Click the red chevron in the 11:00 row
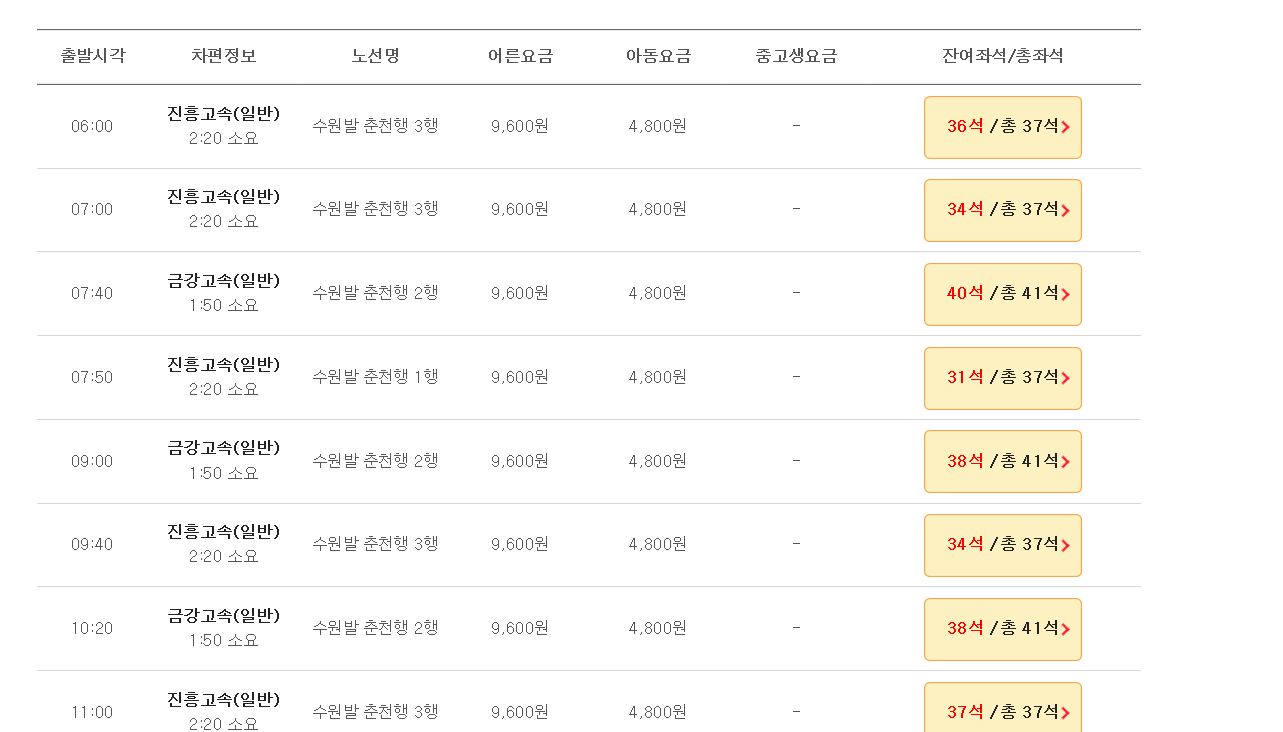Screen dimensions: 1283x732 (x=1066, y=713)
